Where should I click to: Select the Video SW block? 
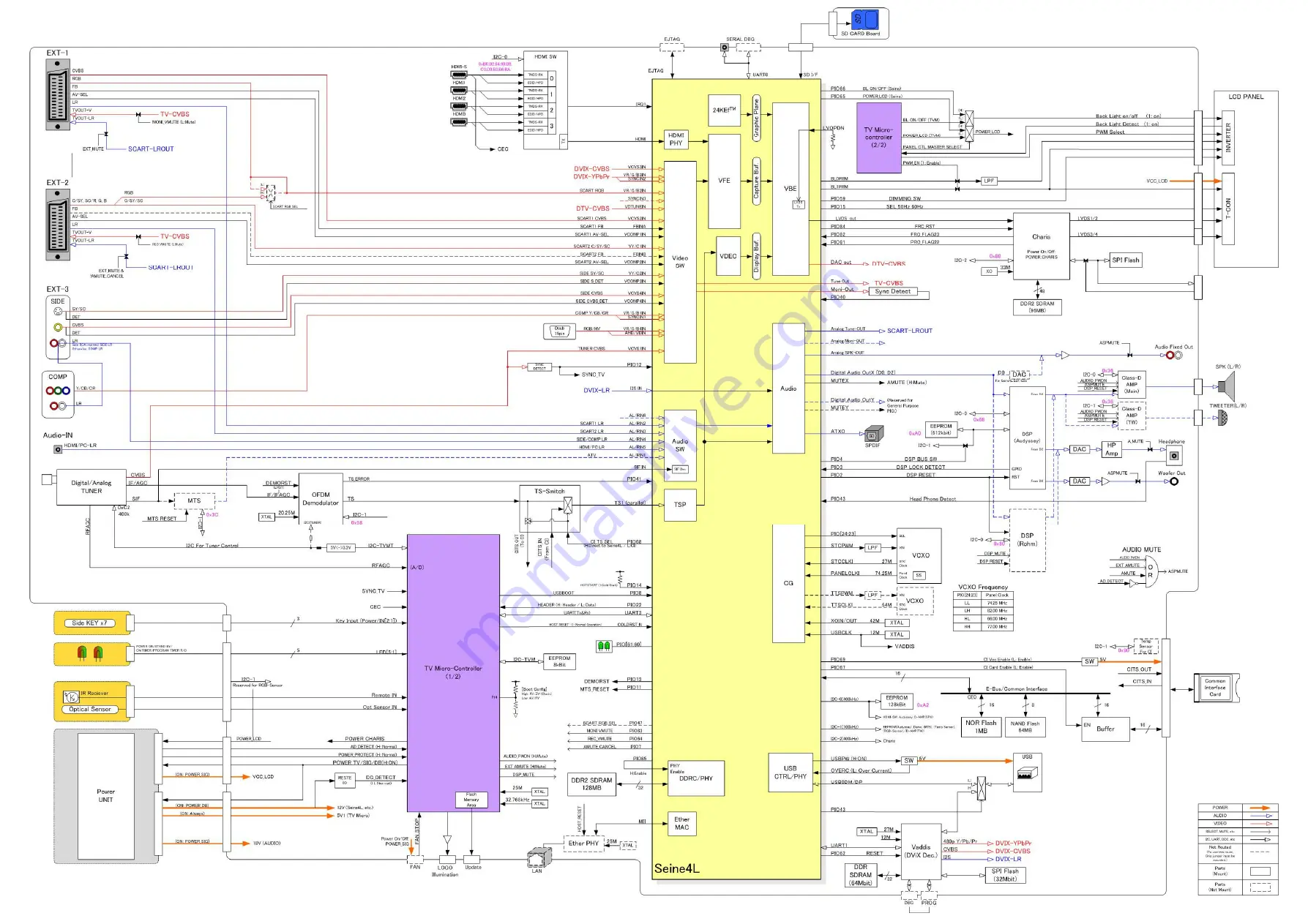(x=680, y=262)
